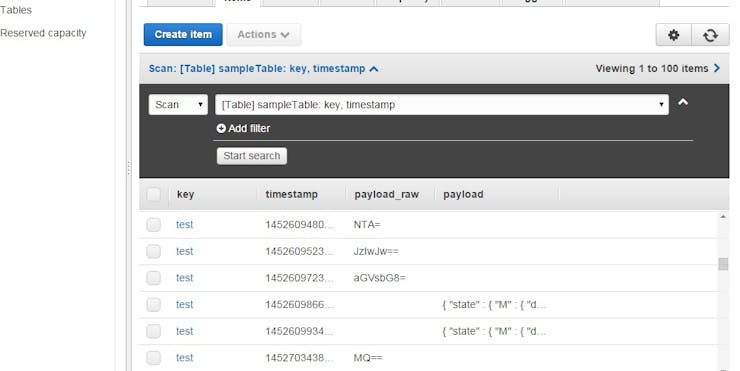
Task: Click the MQ== payload_raw value
Action: pyautogui.click(x=368, y=358)
